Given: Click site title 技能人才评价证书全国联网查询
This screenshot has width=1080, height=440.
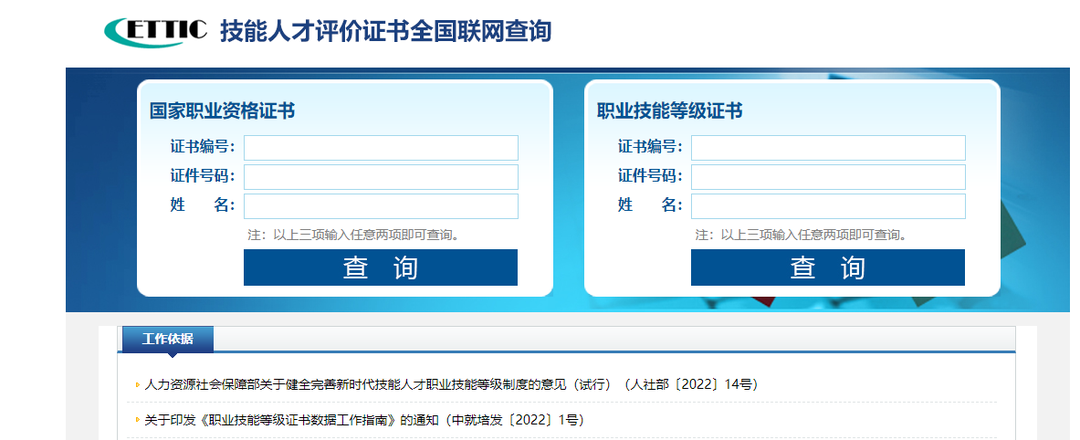Looking at the screenshot, I should (386, 32).
